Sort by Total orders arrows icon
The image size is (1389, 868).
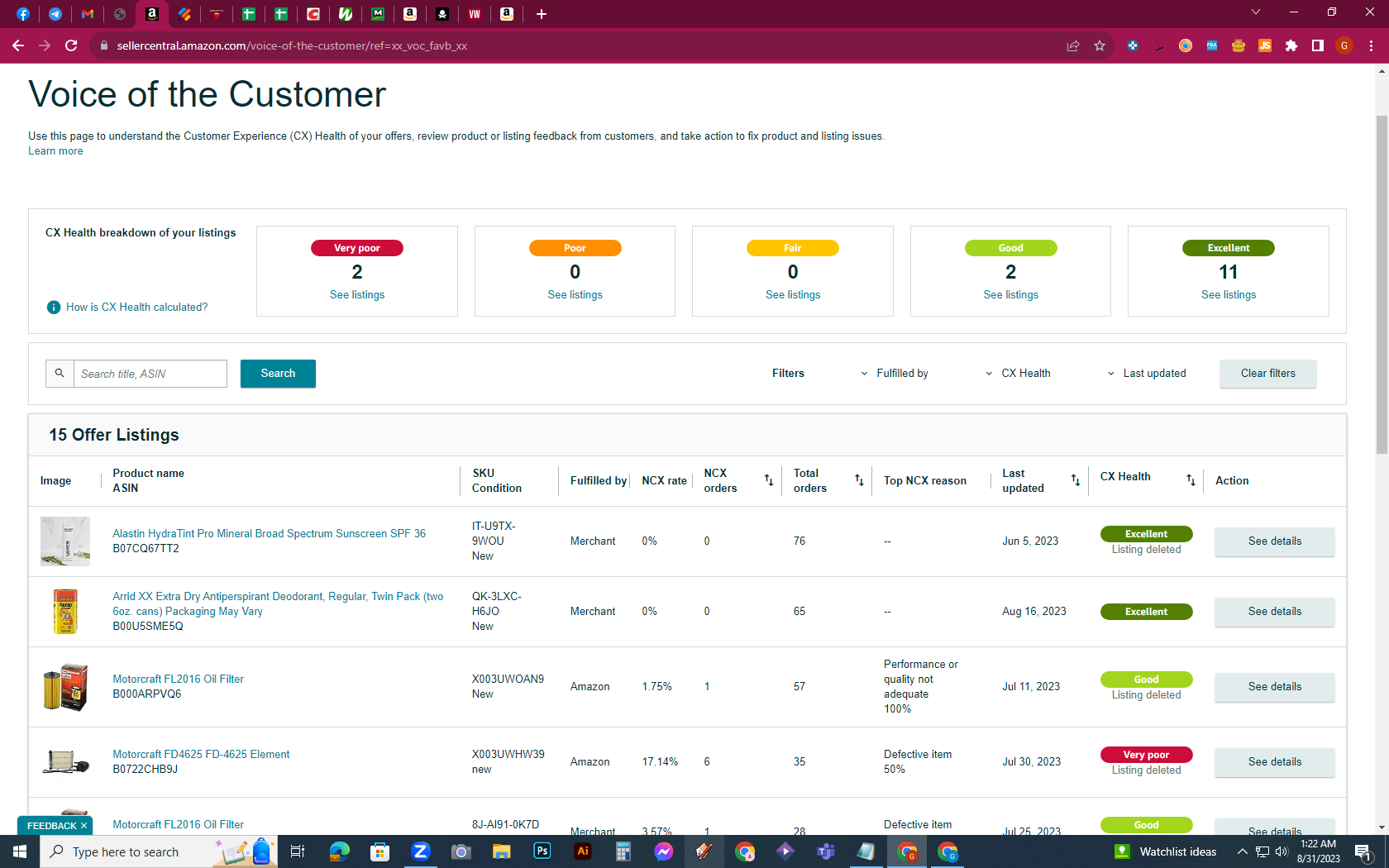pos(859,480)
